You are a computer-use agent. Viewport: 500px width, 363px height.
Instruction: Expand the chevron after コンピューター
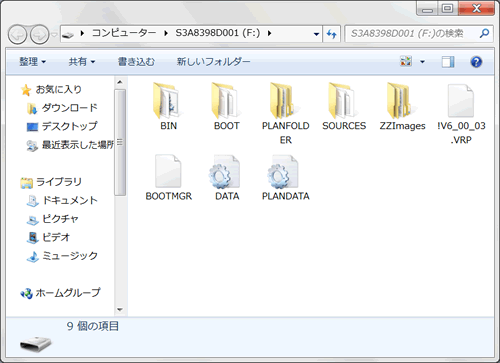tap(166, 33)
